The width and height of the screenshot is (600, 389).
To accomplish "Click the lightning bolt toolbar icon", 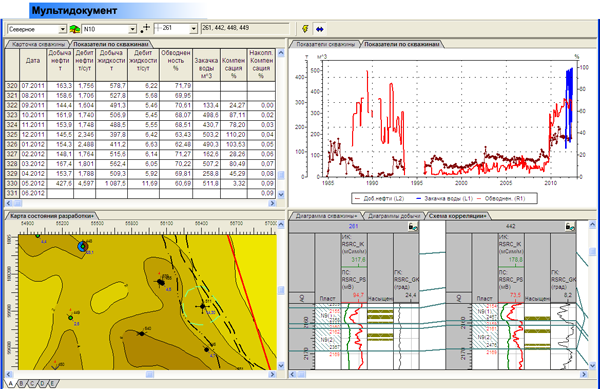I will (305, 29).
